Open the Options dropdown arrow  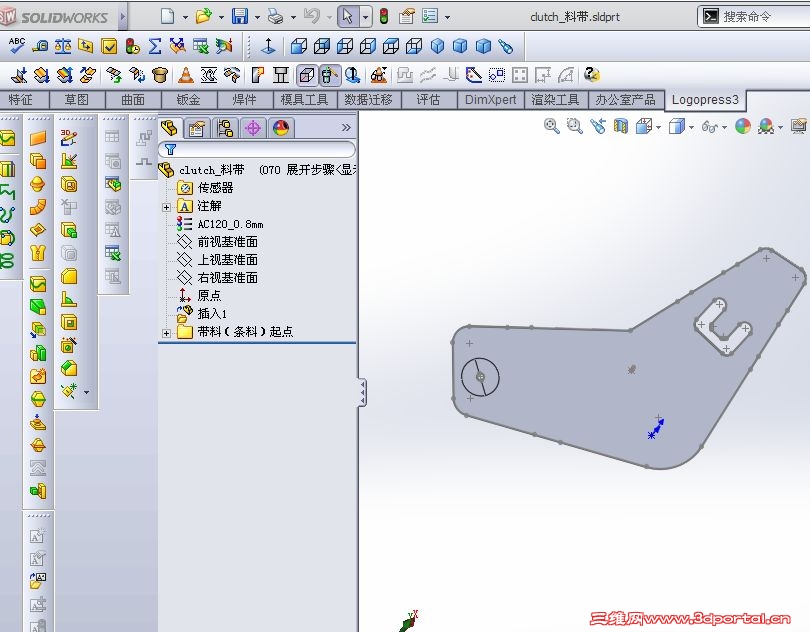[x=447, y=17]
